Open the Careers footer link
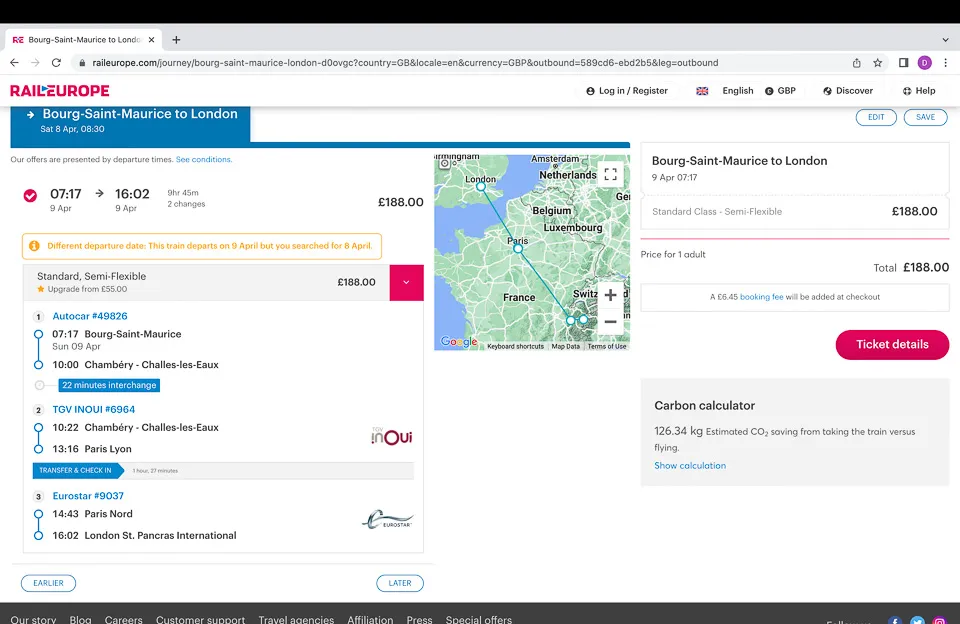960x624 pixels. [x=124, y=619]
